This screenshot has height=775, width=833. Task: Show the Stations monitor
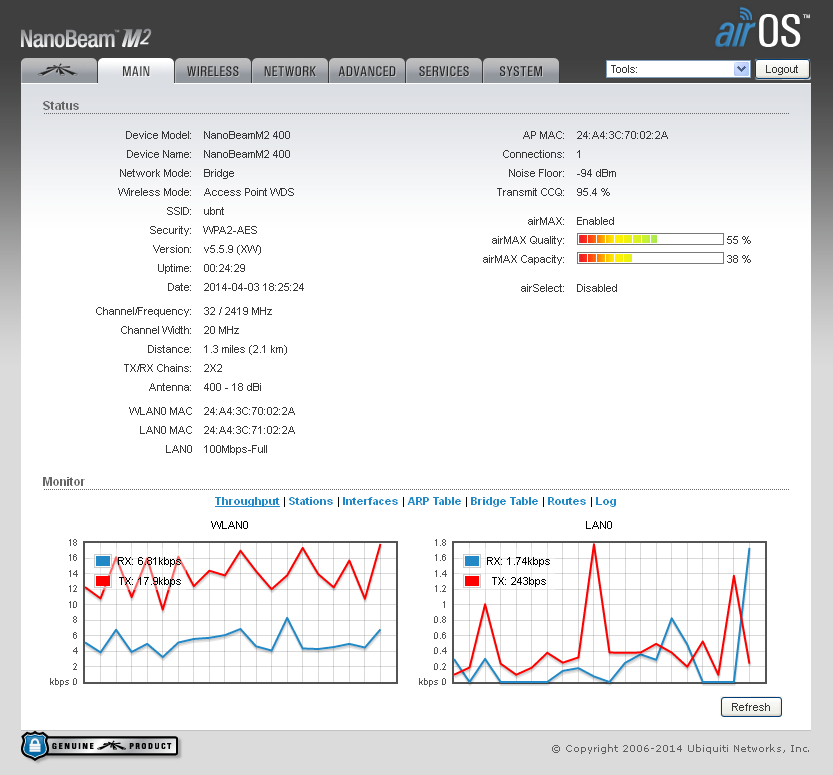pos(311,501)
